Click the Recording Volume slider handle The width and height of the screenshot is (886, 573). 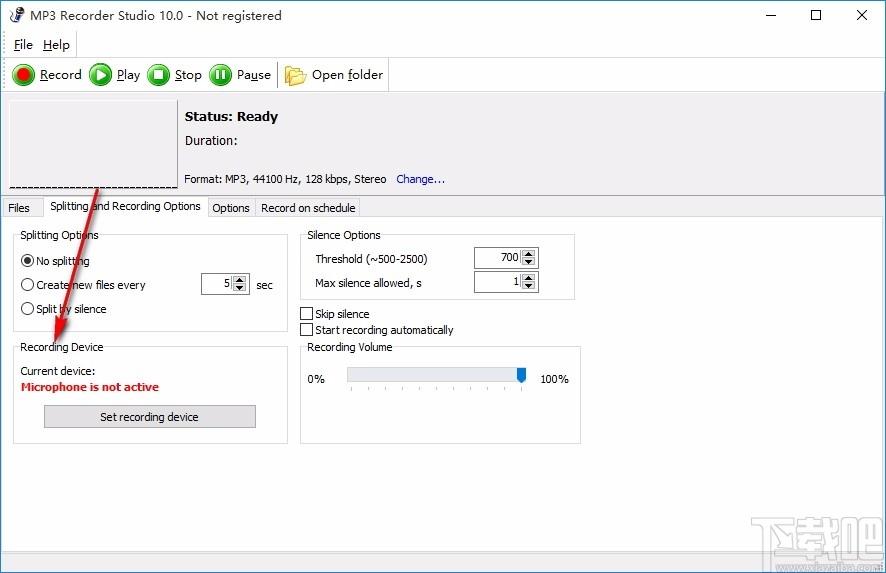(x=522, y=375)
